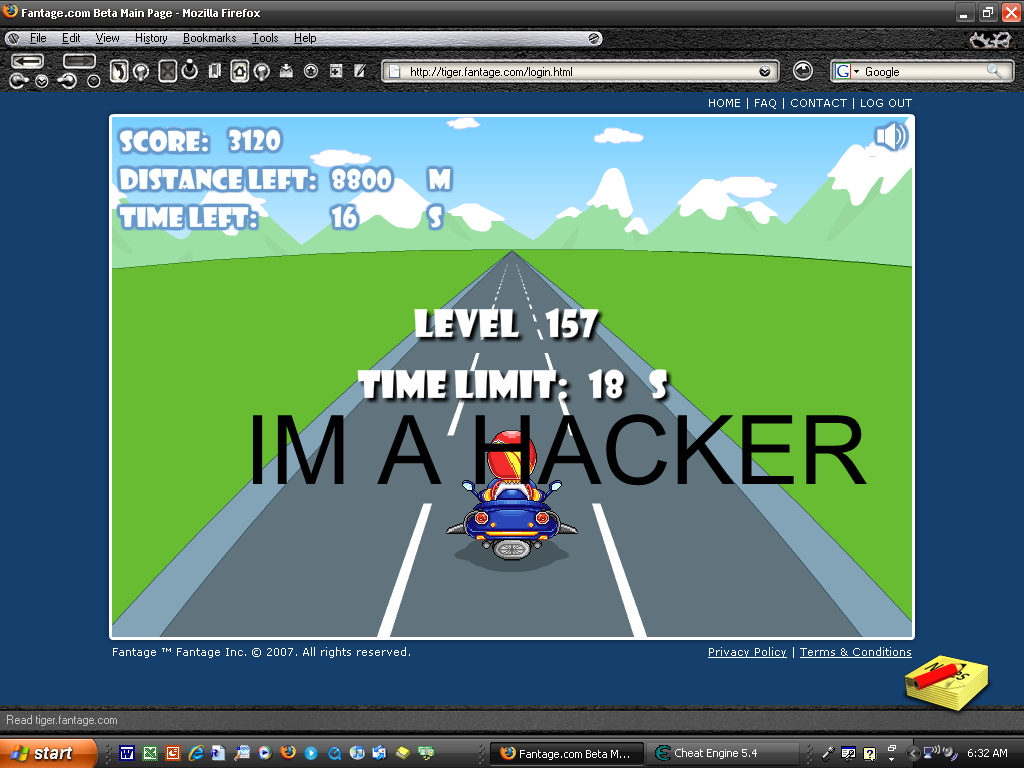This screenshot has width=1024, height=768.
Task: Click the microphone icon in language bar
Action: click(x=827, y=753)
